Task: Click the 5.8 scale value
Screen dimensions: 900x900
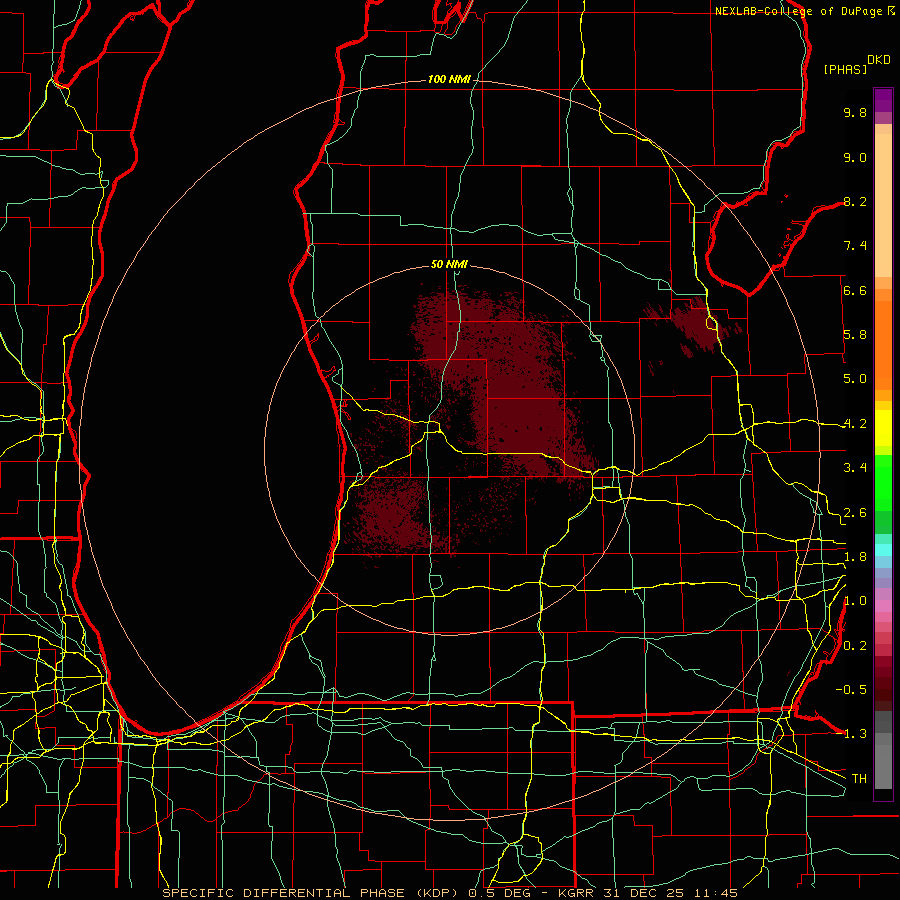Action: point(855,335)
